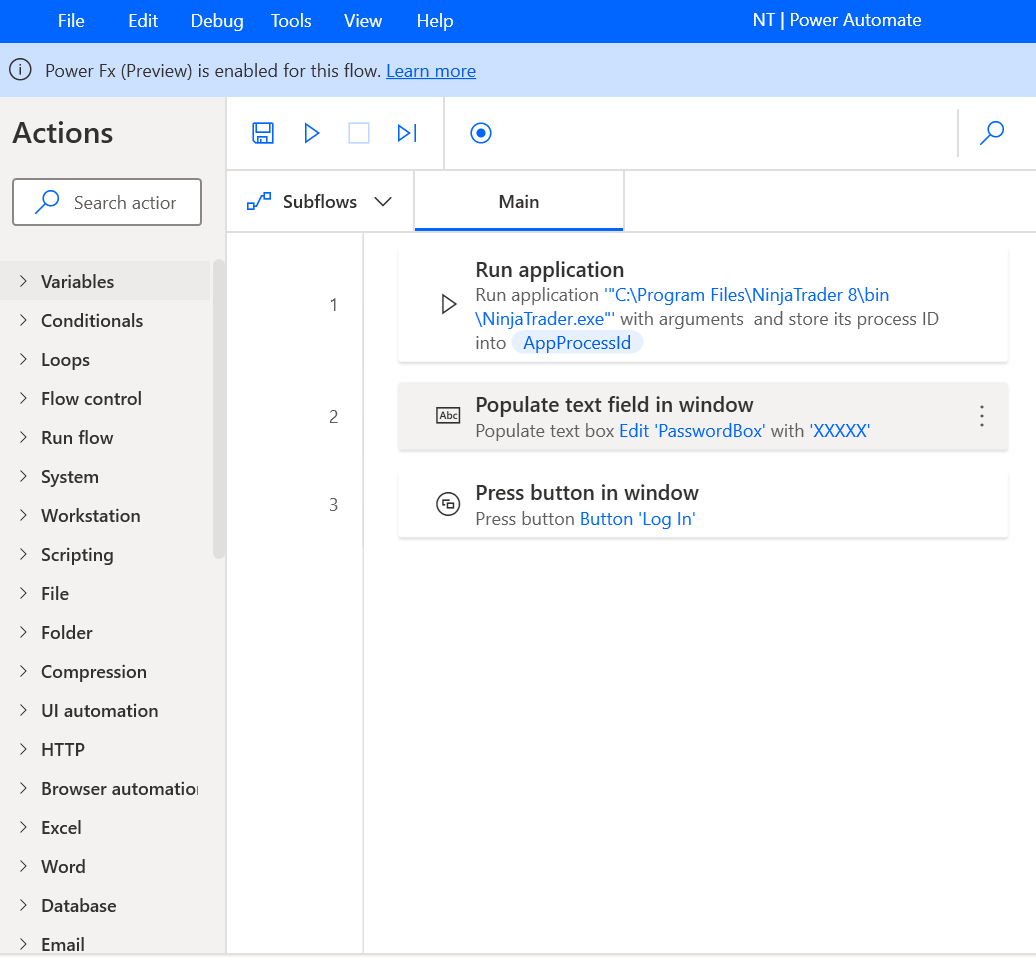The width and height of the screenshot is (1036, 957).
Task: Select line number 2 in the flow
Action: coord(334,416)
